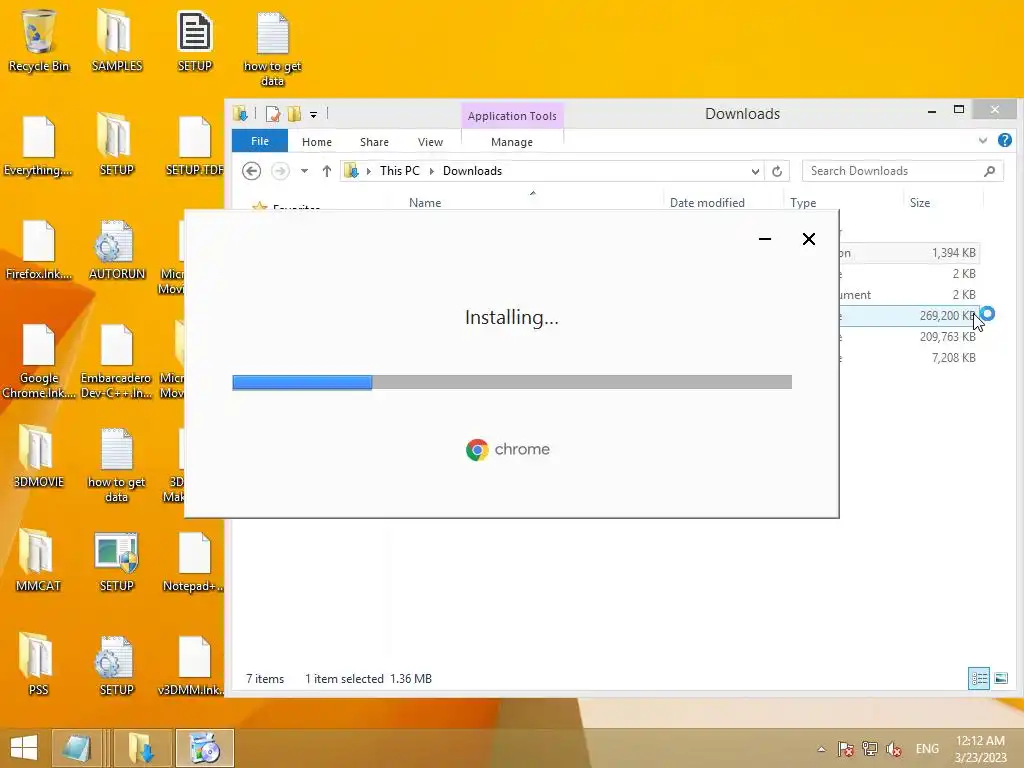The width and height of the screenshot is (1024, 768).
Task: Open the Customize Quick Access Toolbar dropdown
Action: click(x=313, y=115)
